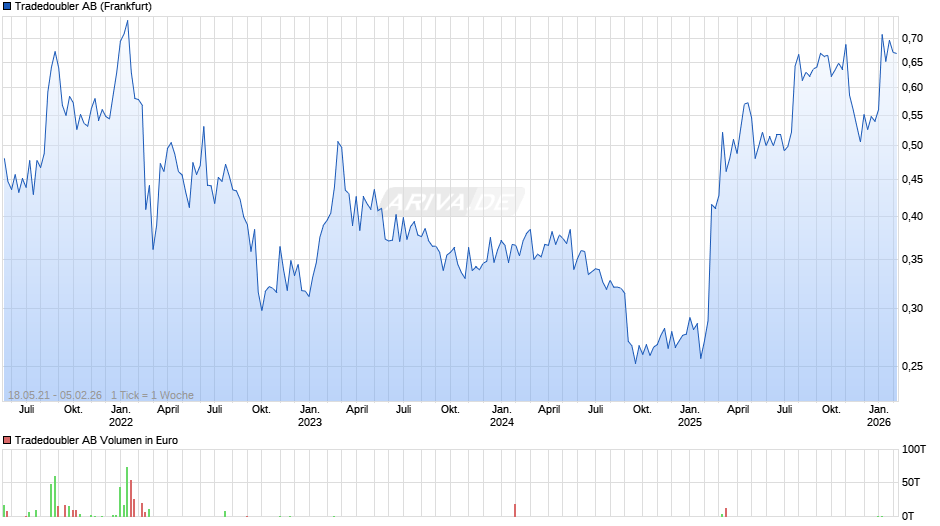The image size is (940, 526).
Task: Click the 'Jan. 2024' time axis label
Action: click(502, 416)
